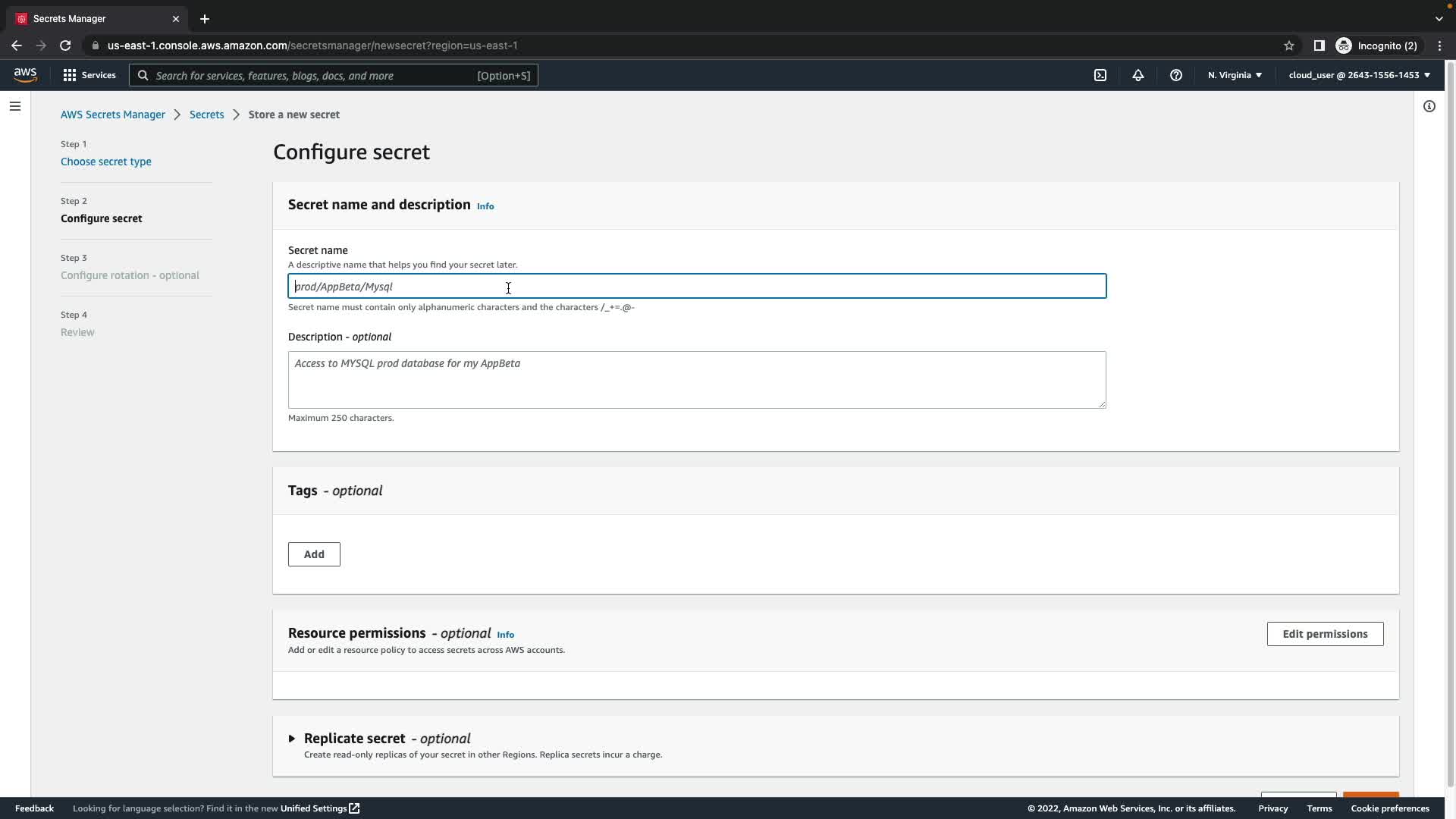This screenshot has width=1456, height=819.
Task: Focus the Description text area
Action: pos(696,379)
